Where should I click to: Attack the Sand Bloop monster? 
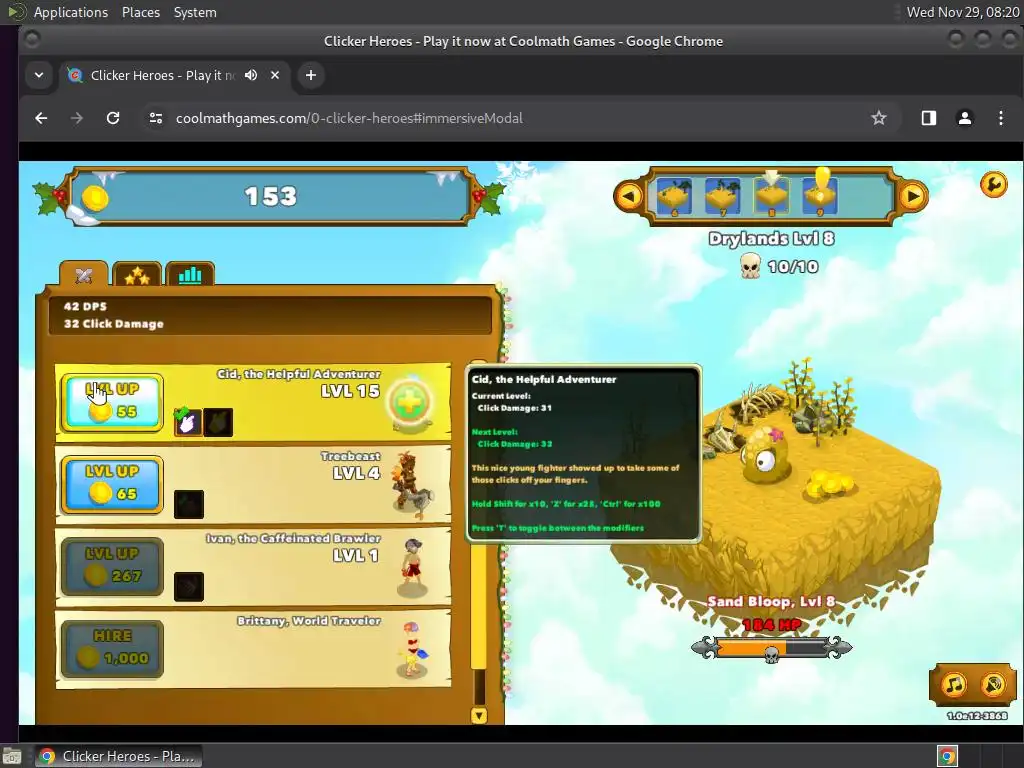(x=765, y=457)
